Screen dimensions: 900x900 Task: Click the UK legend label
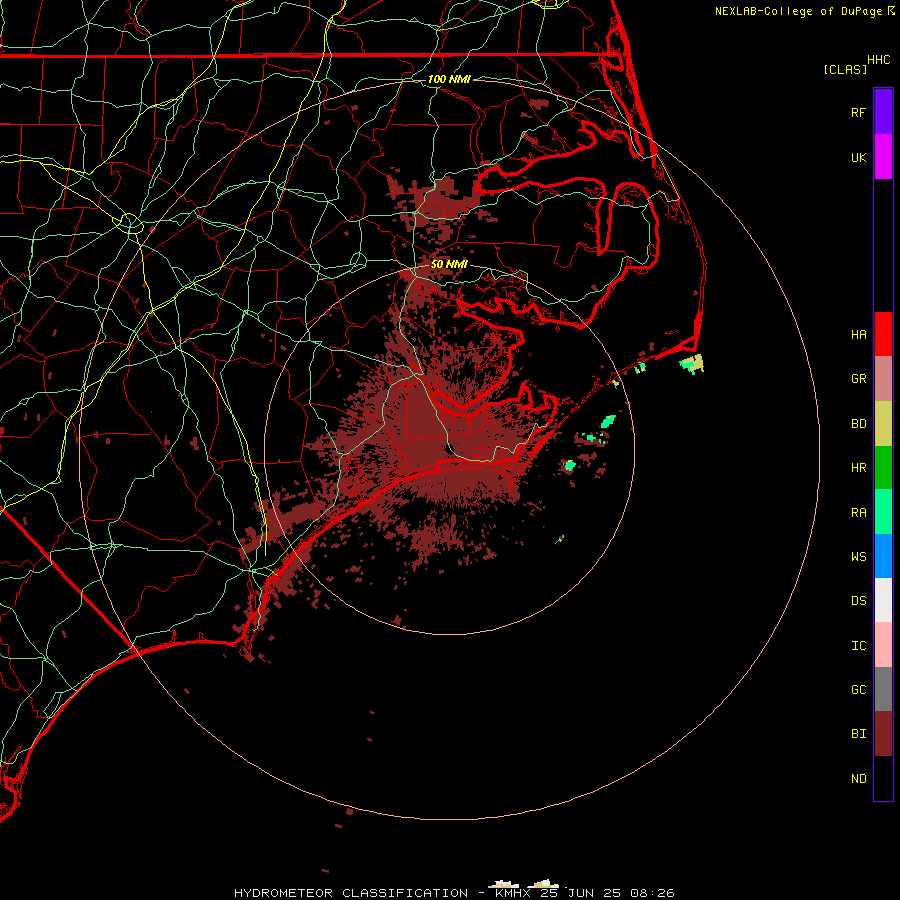[858, 157]
